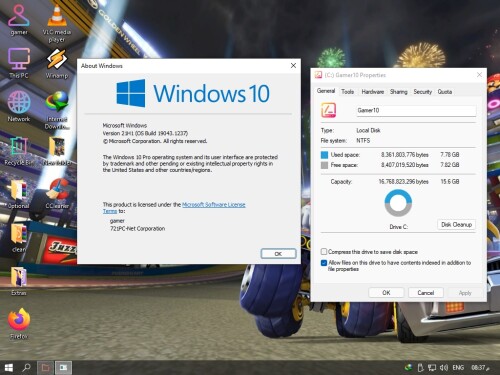The image size is (500, 375).
Task: Open Internet Download Manager shortcut
Action: point(57,110)
